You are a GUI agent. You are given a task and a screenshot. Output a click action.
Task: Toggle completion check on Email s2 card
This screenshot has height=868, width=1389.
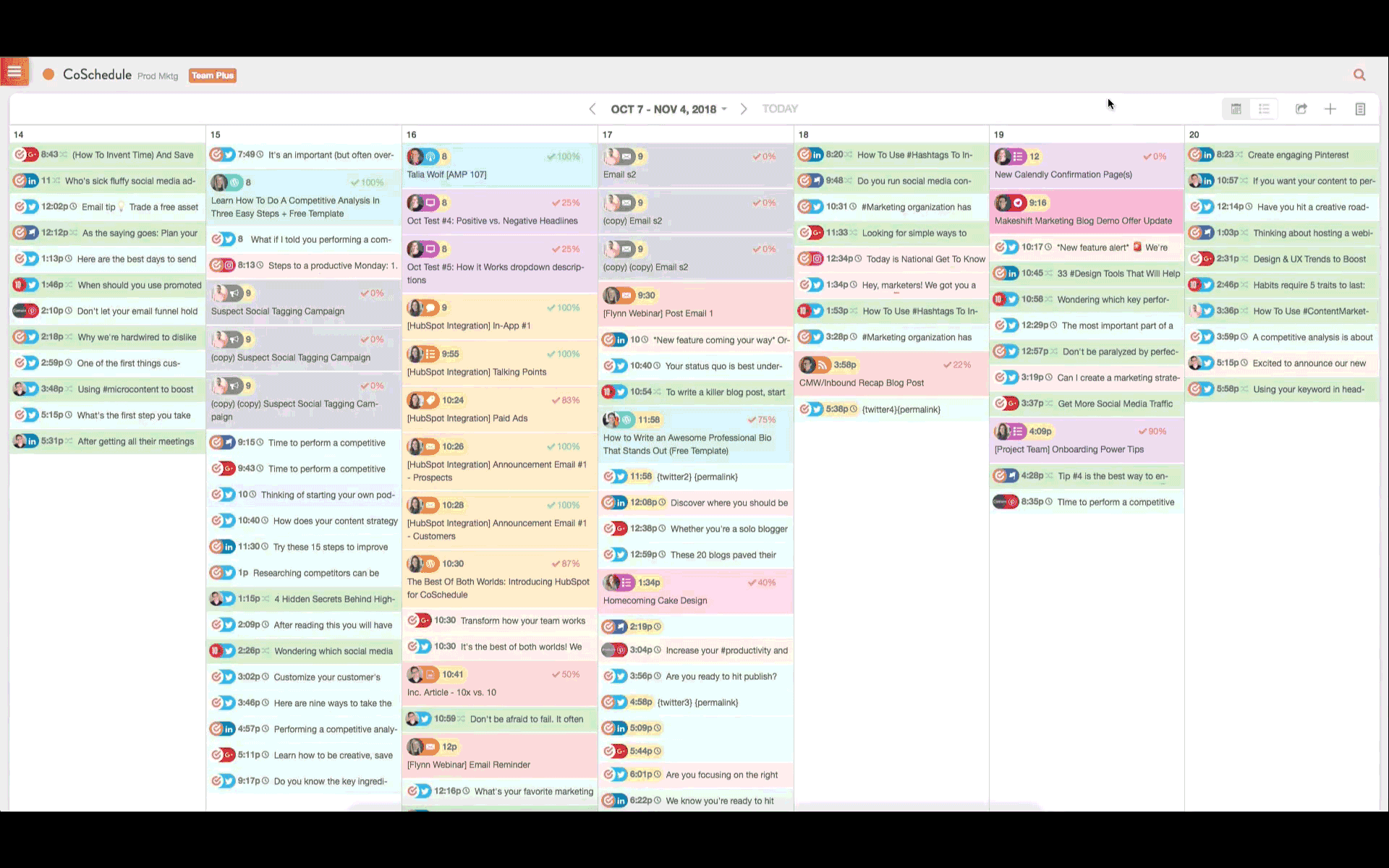(x=757, y=156)
